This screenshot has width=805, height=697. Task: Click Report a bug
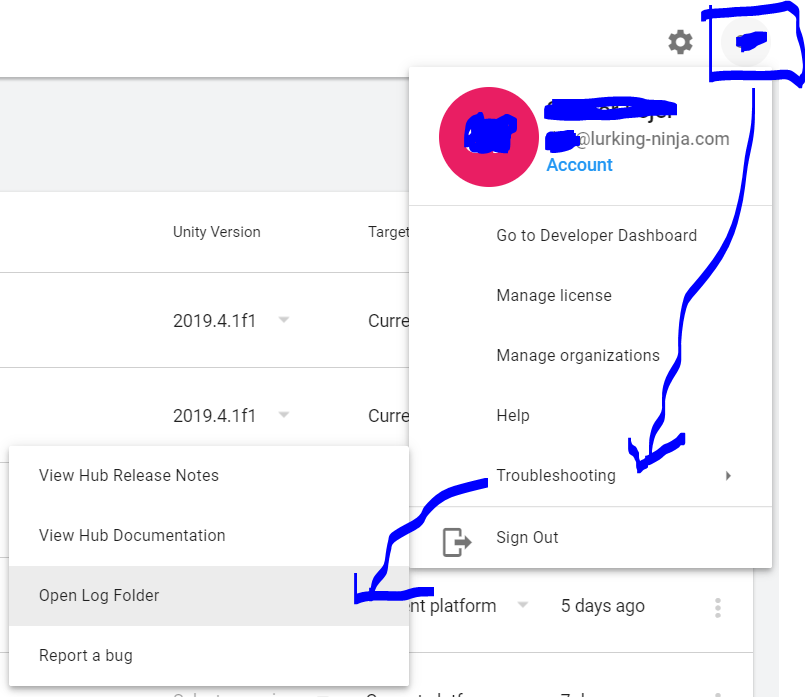[x=85, y=656]
